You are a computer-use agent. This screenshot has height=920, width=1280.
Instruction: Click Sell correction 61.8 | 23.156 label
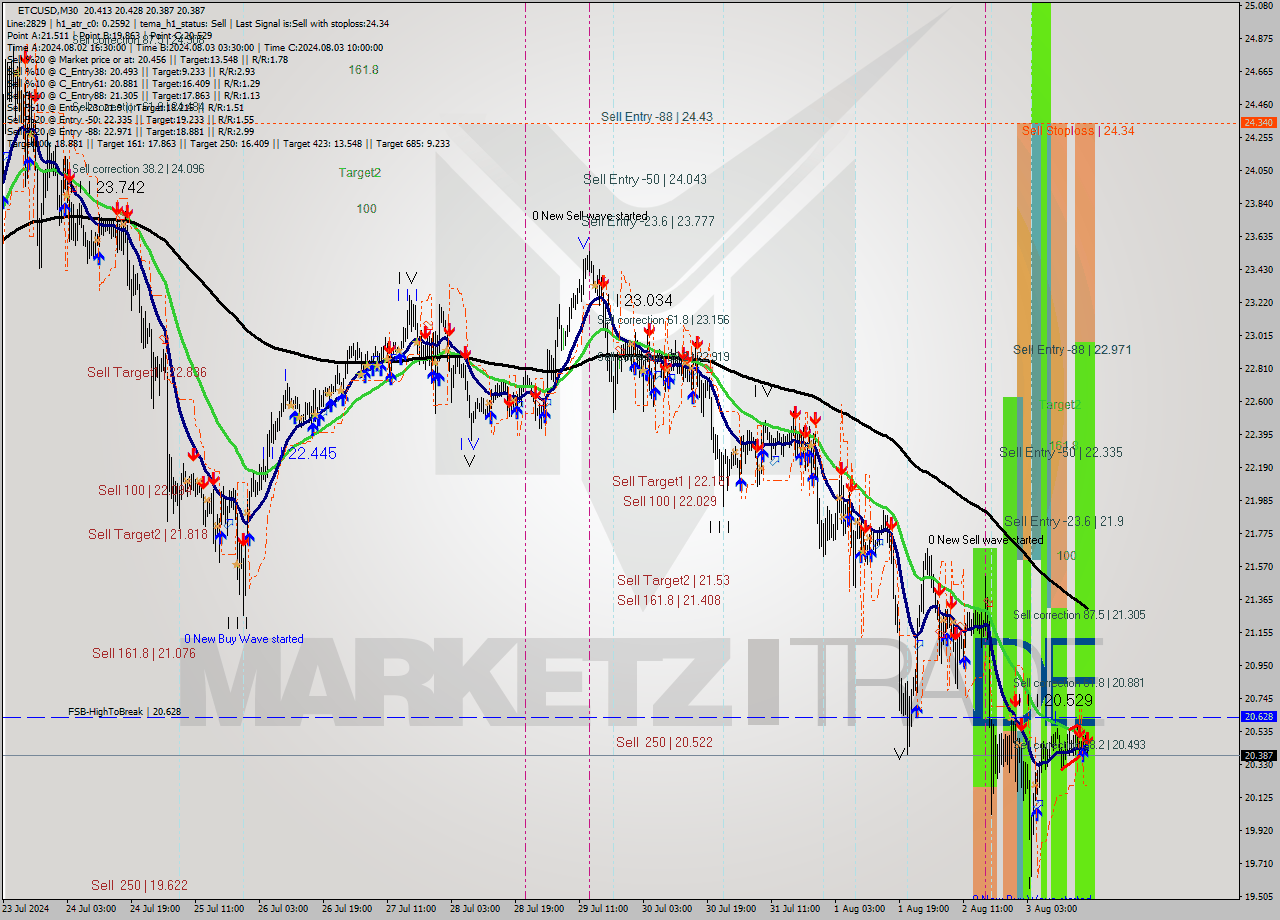click(663, 321)
